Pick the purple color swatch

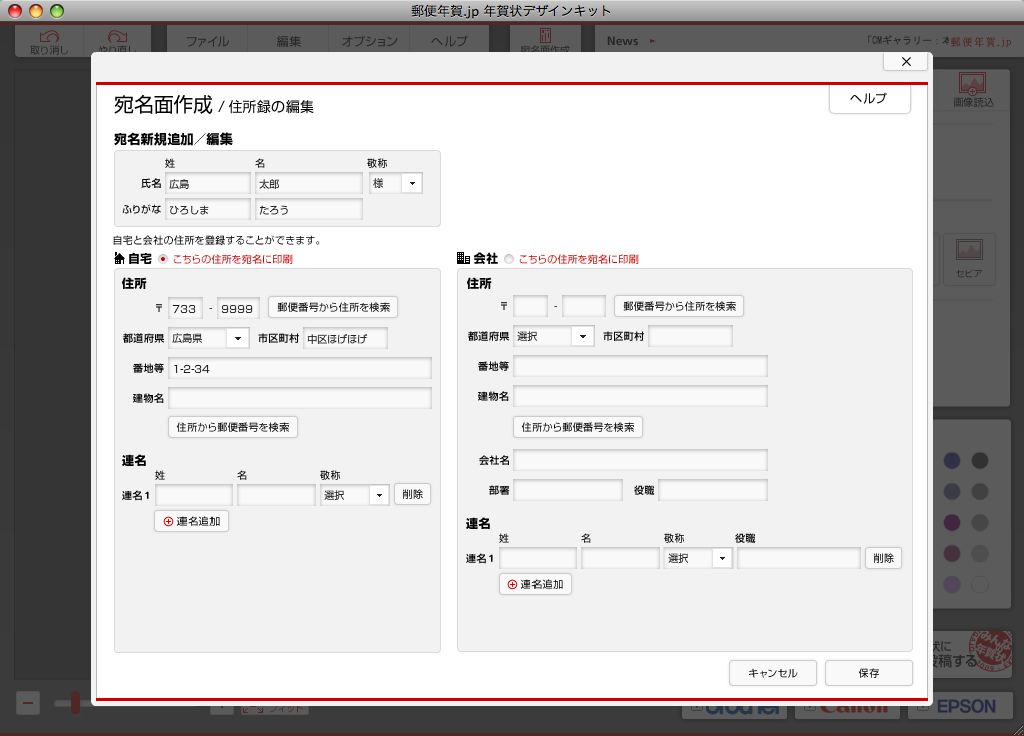(x=951, y=522)
